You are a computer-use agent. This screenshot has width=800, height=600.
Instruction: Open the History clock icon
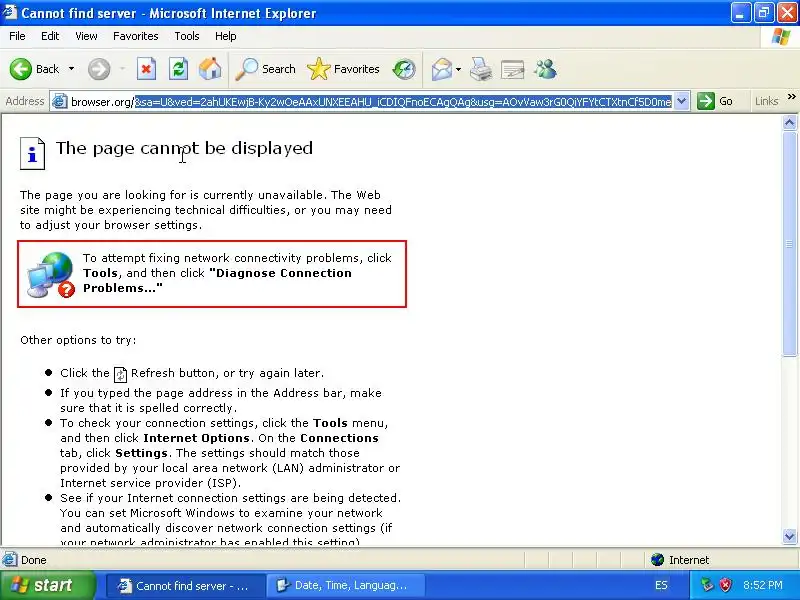[x=404, y=69]
